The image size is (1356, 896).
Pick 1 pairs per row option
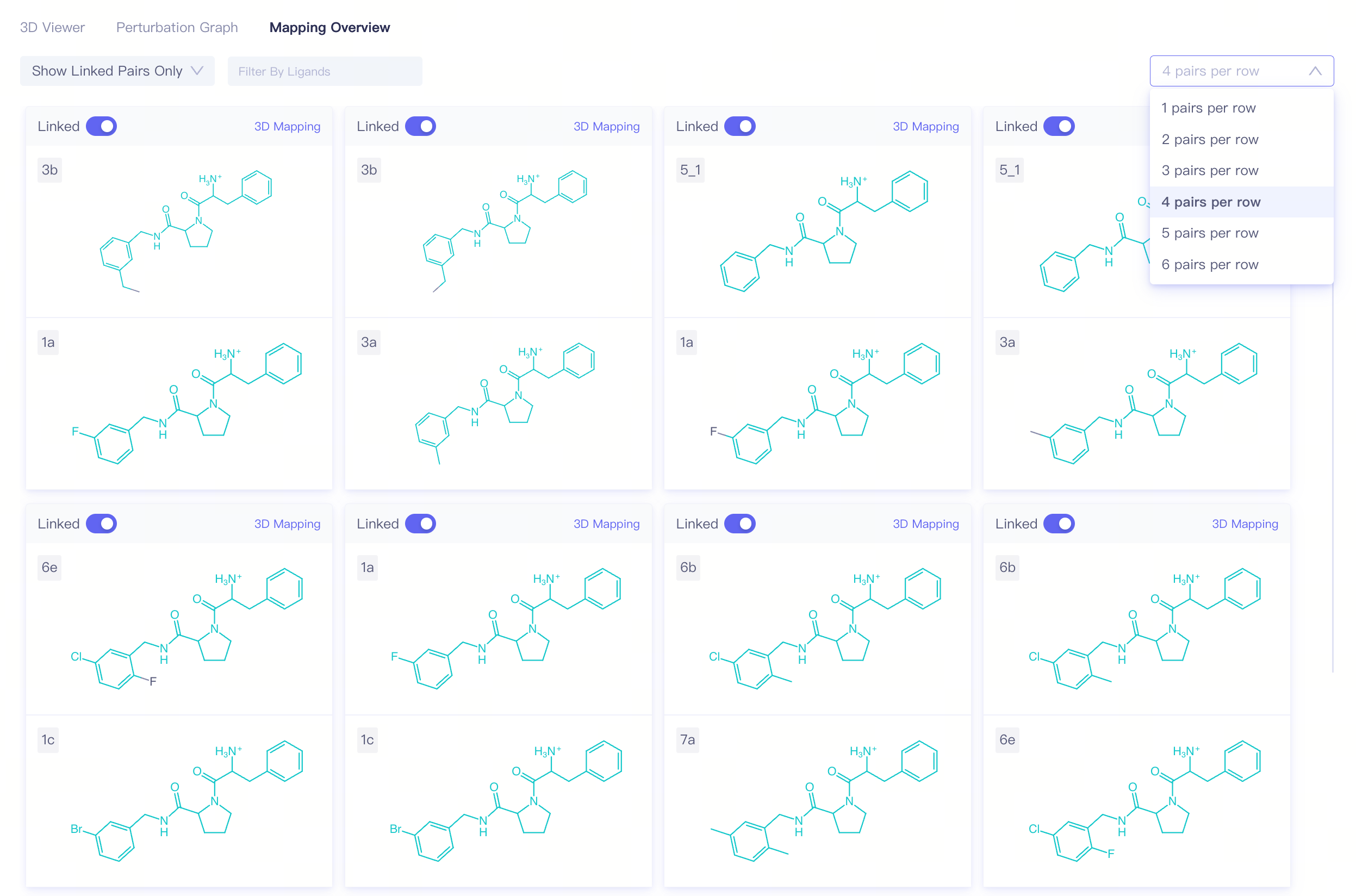1208,108
